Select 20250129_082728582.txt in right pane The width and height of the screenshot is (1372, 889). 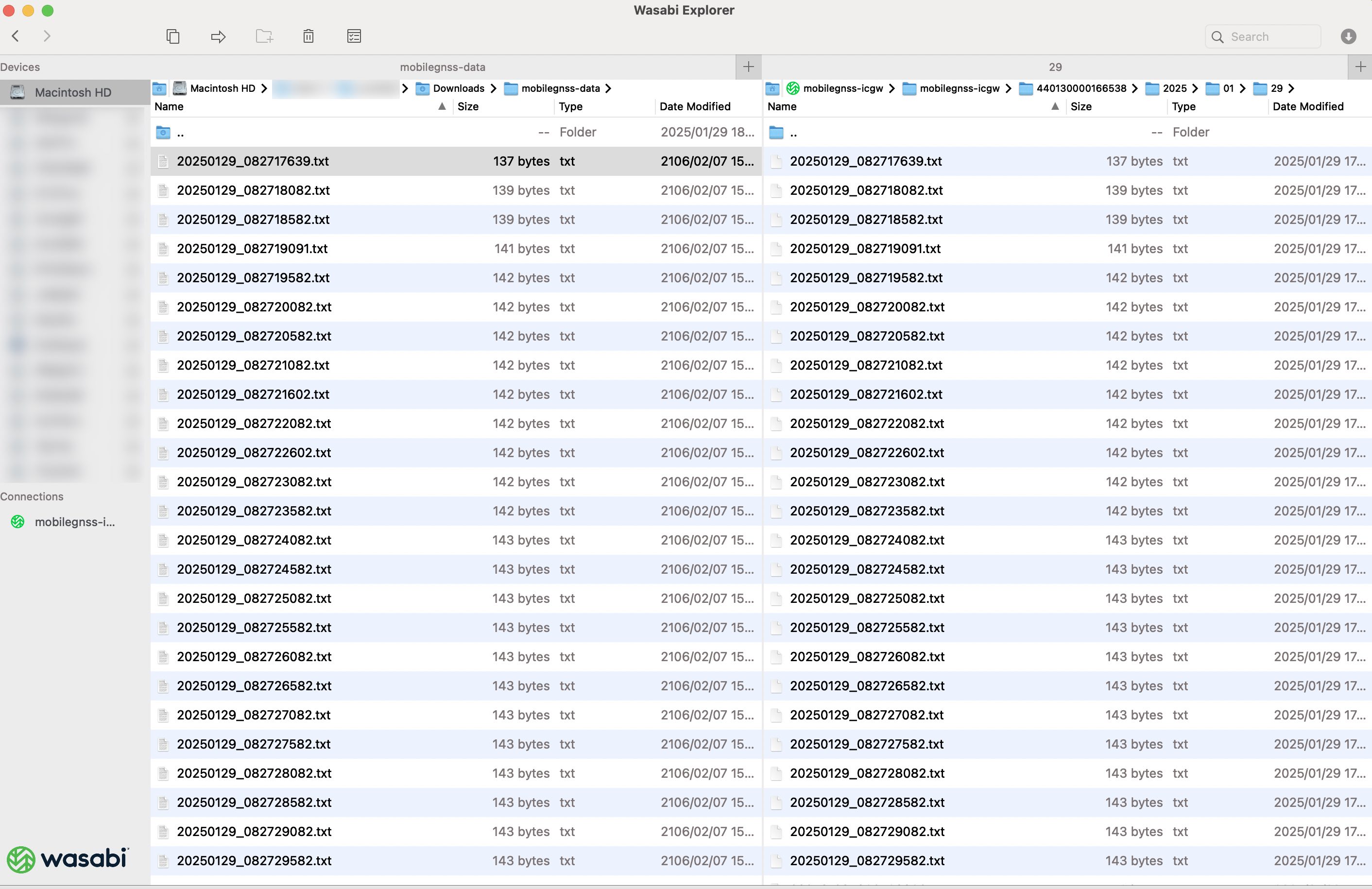pos(1067,803)
